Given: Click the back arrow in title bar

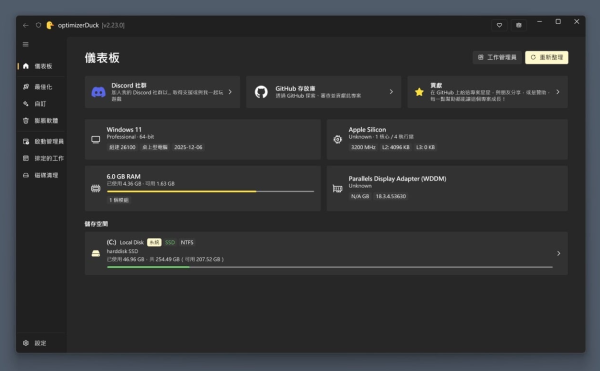Looking at the screenshot, I should click(x=26, y=25).
